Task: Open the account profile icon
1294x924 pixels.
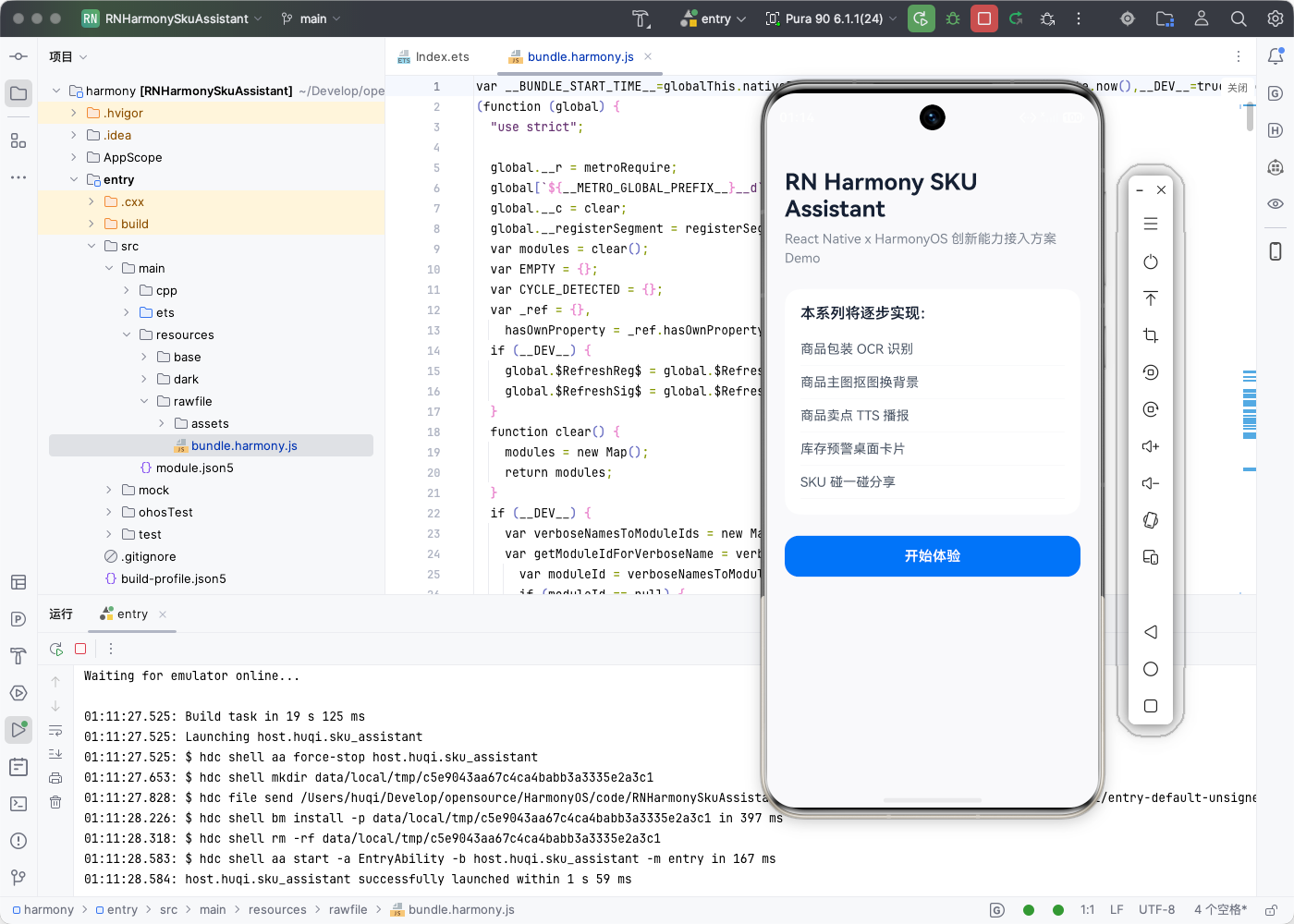Action: coord(1202,18)
